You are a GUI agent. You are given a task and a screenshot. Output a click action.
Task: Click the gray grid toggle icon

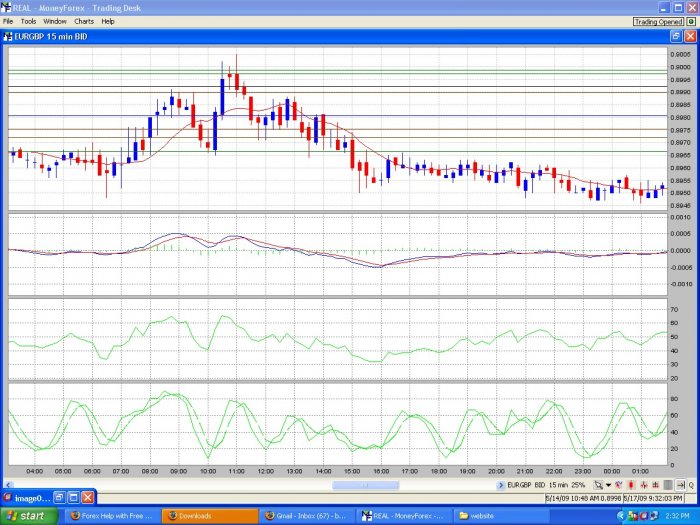(x=668, y=485)
